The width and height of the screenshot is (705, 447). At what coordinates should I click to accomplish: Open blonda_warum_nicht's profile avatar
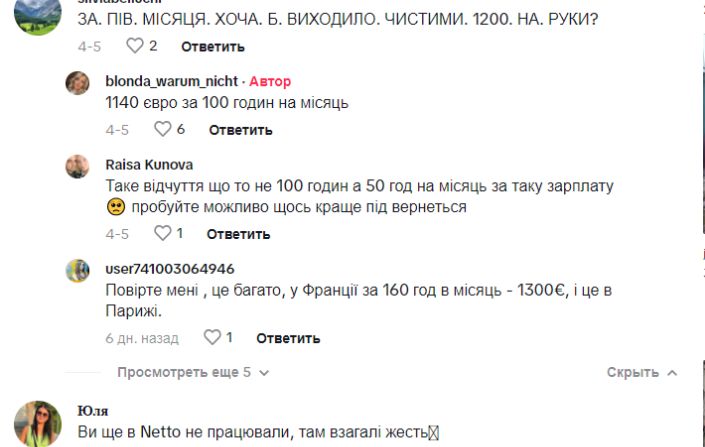pyautogui.click(x=77, y=83)
